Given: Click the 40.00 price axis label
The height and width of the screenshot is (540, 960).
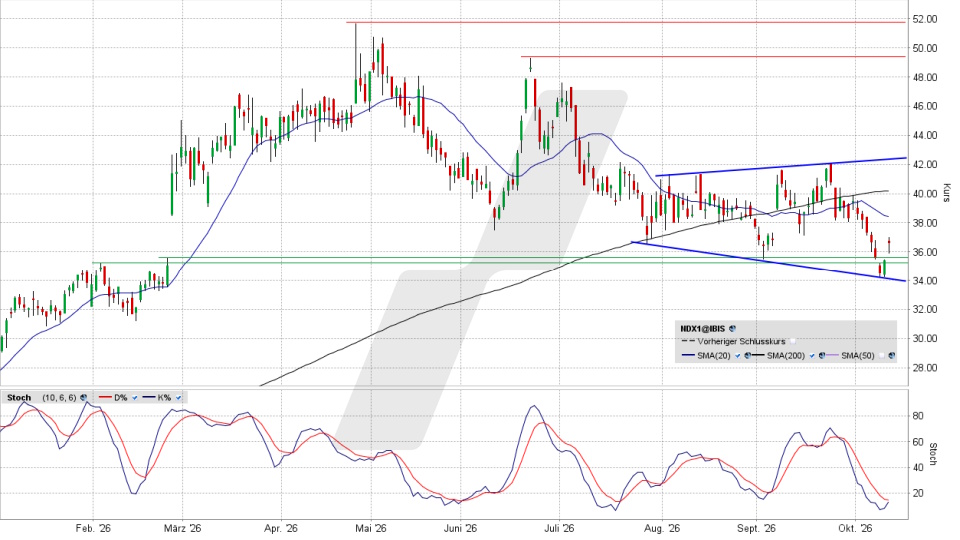Looking at the screenshot, I should pyautogui.click(x=924, y=194).
